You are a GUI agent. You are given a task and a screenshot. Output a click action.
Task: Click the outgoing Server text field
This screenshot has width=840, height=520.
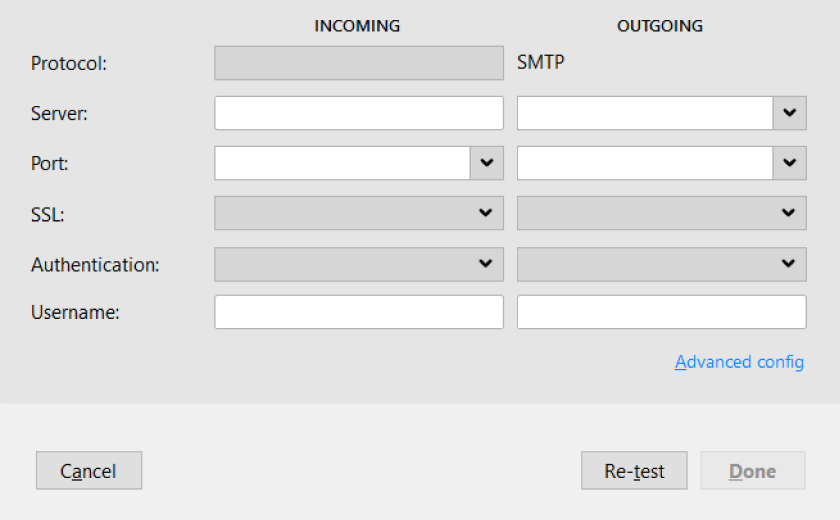(x=644, y=113)
